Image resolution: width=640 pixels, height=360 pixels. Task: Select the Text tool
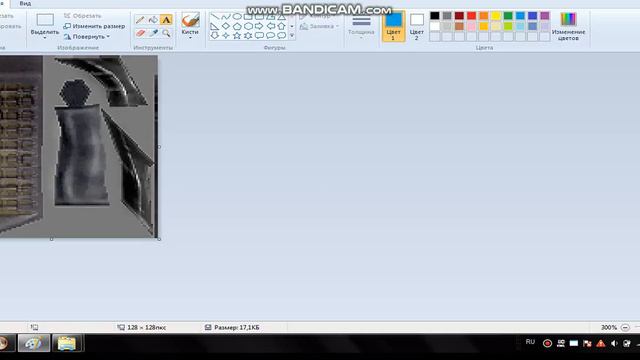(166, 20)
